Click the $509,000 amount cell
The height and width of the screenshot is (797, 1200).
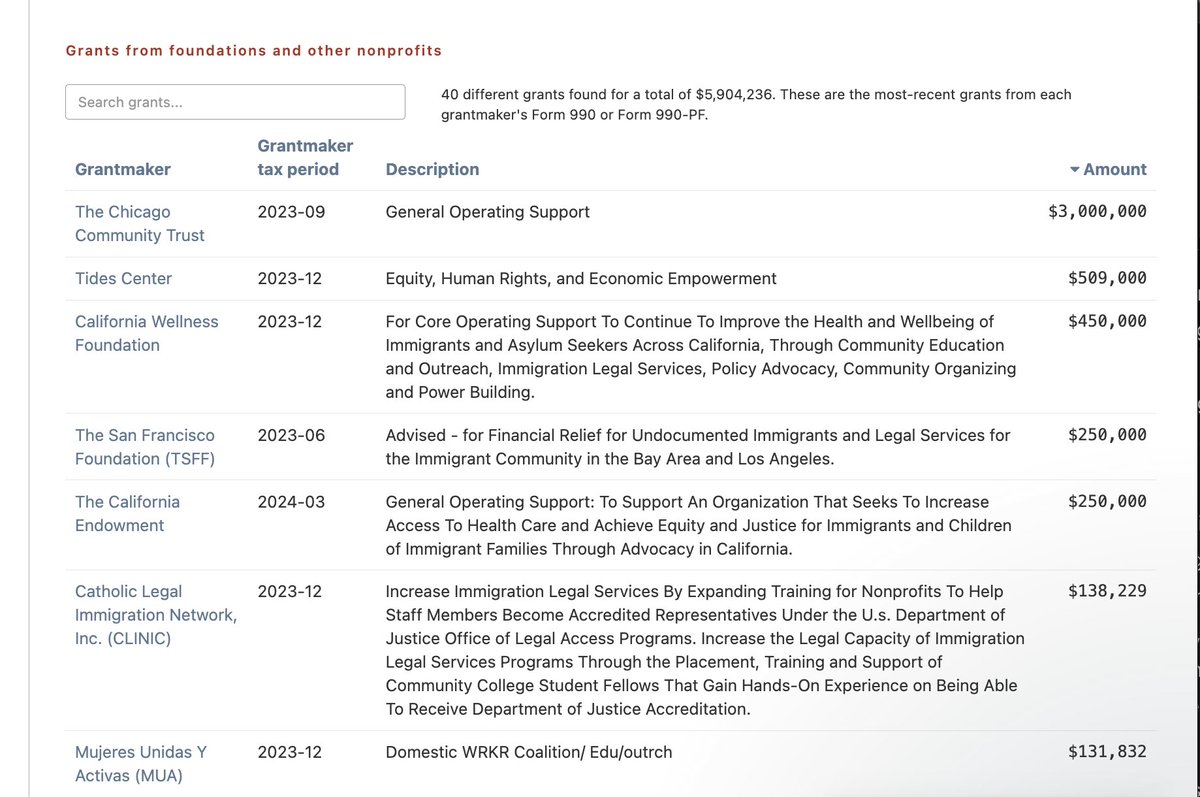(x=1107, y=278)
